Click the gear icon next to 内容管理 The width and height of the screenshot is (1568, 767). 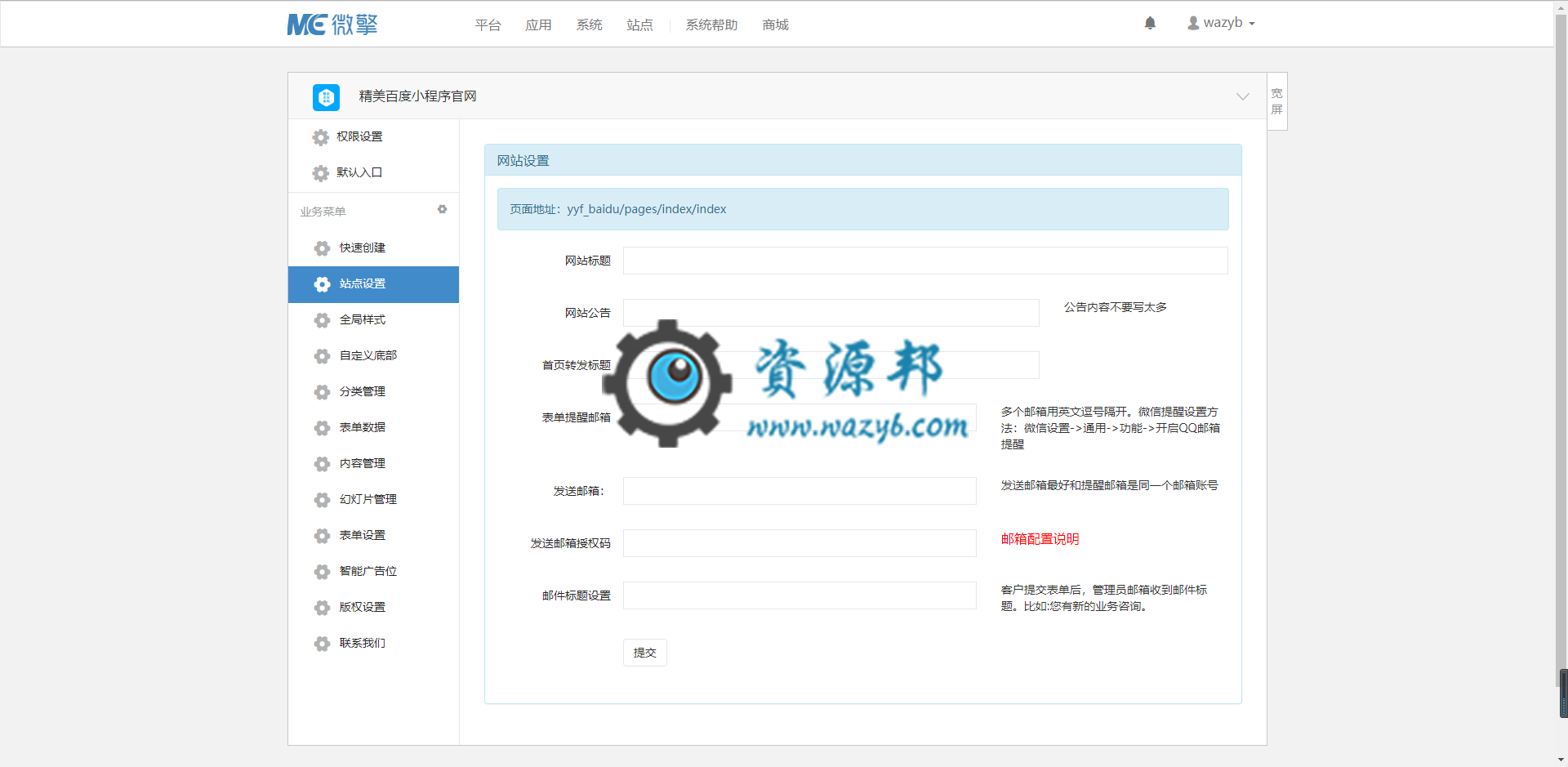pos(323,464)
